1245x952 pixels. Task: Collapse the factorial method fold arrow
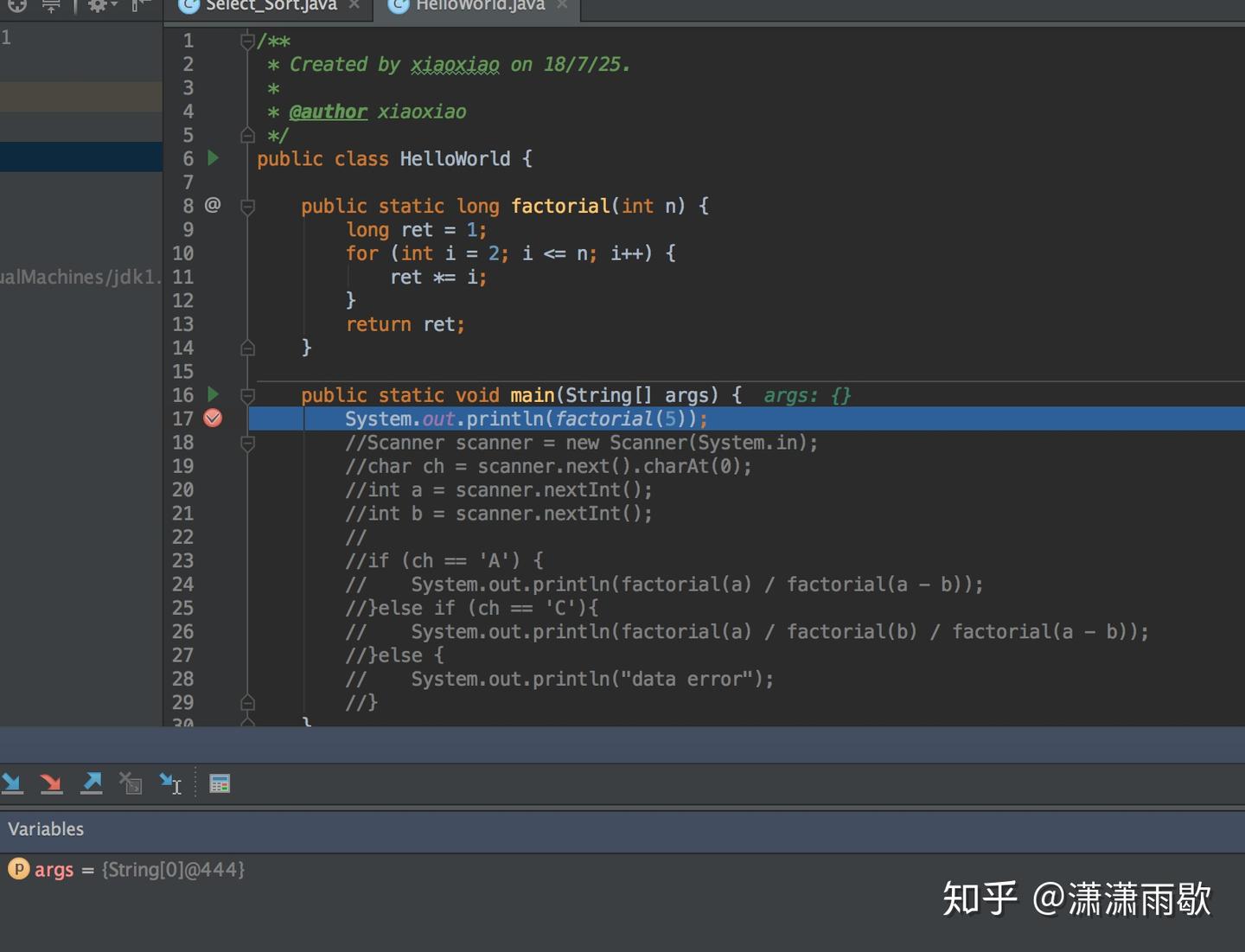(x=247, y=206)
